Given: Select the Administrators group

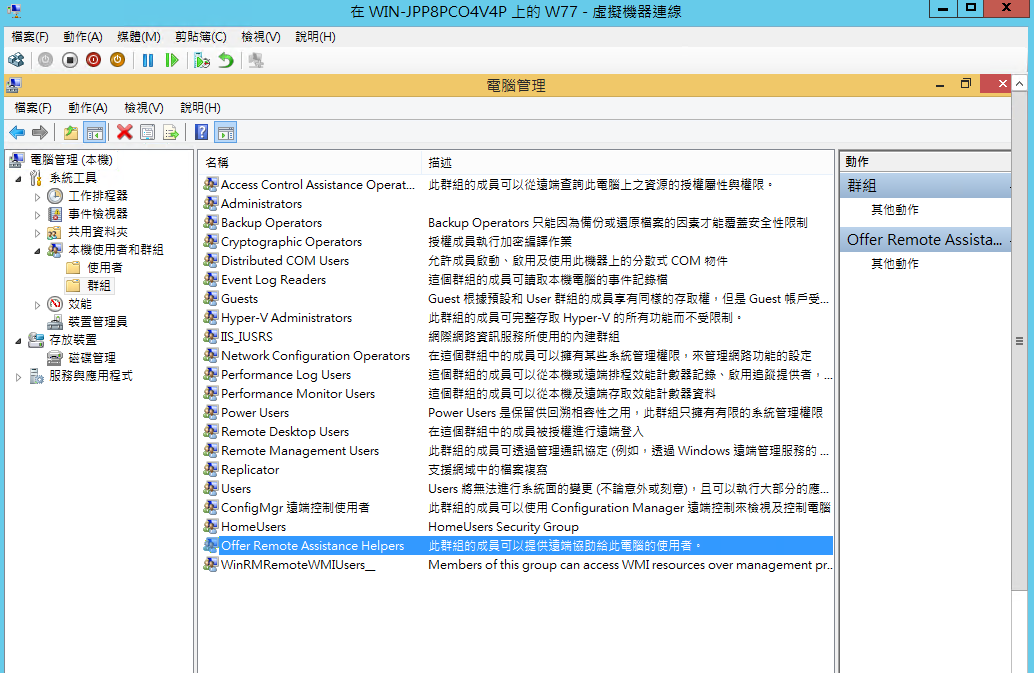Looking at the screenshot, I should 261,204.
